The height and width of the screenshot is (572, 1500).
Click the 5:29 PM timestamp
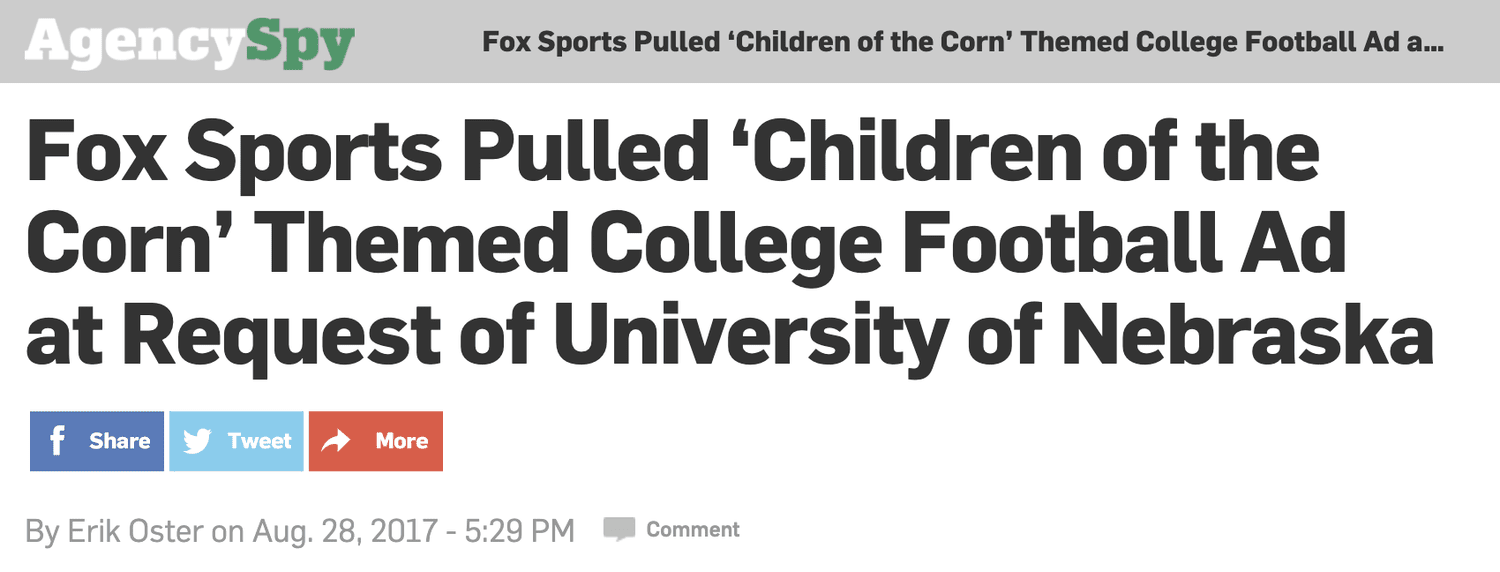tap(521, 530)
